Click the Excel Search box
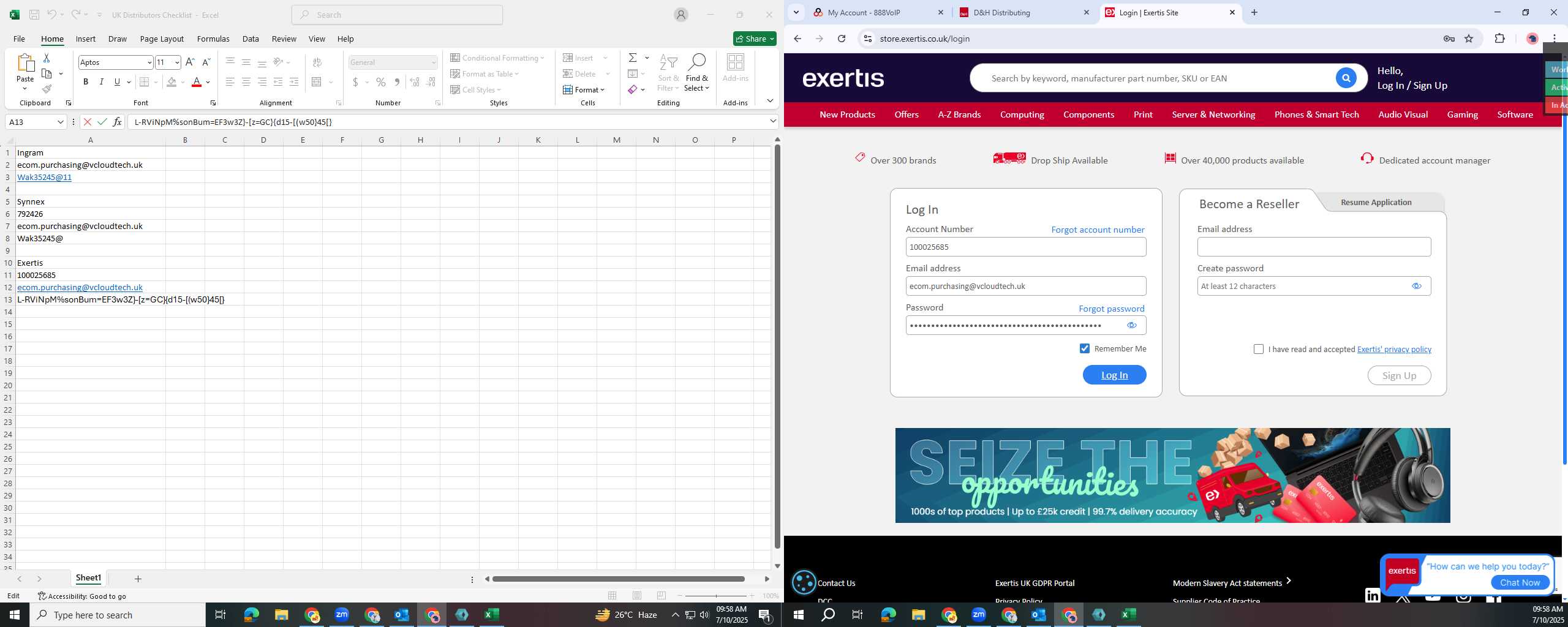Screen dimensions: 1568x627 (397, 15)
